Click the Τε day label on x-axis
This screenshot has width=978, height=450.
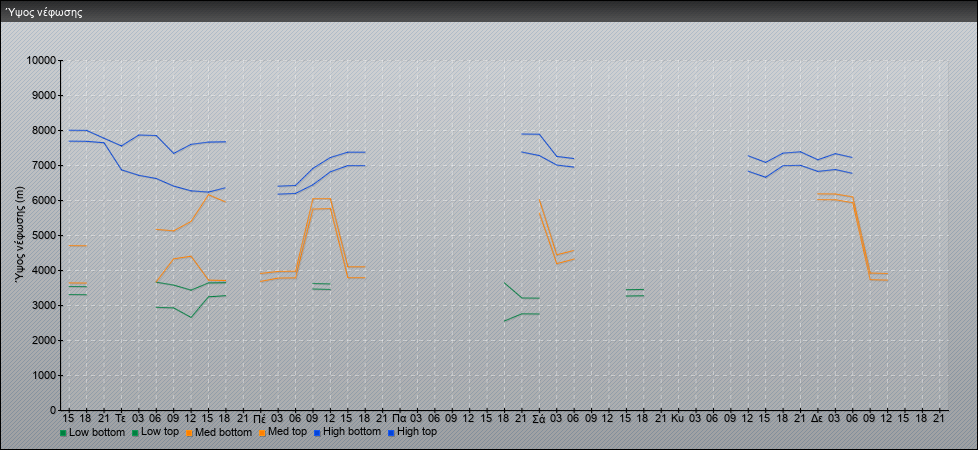point(121,419)
